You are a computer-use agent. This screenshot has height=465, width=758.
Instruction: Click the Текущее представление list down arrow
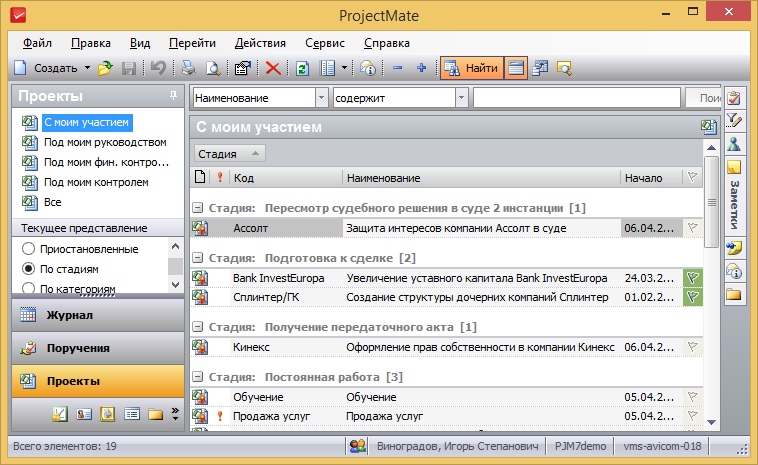[175, 285]
